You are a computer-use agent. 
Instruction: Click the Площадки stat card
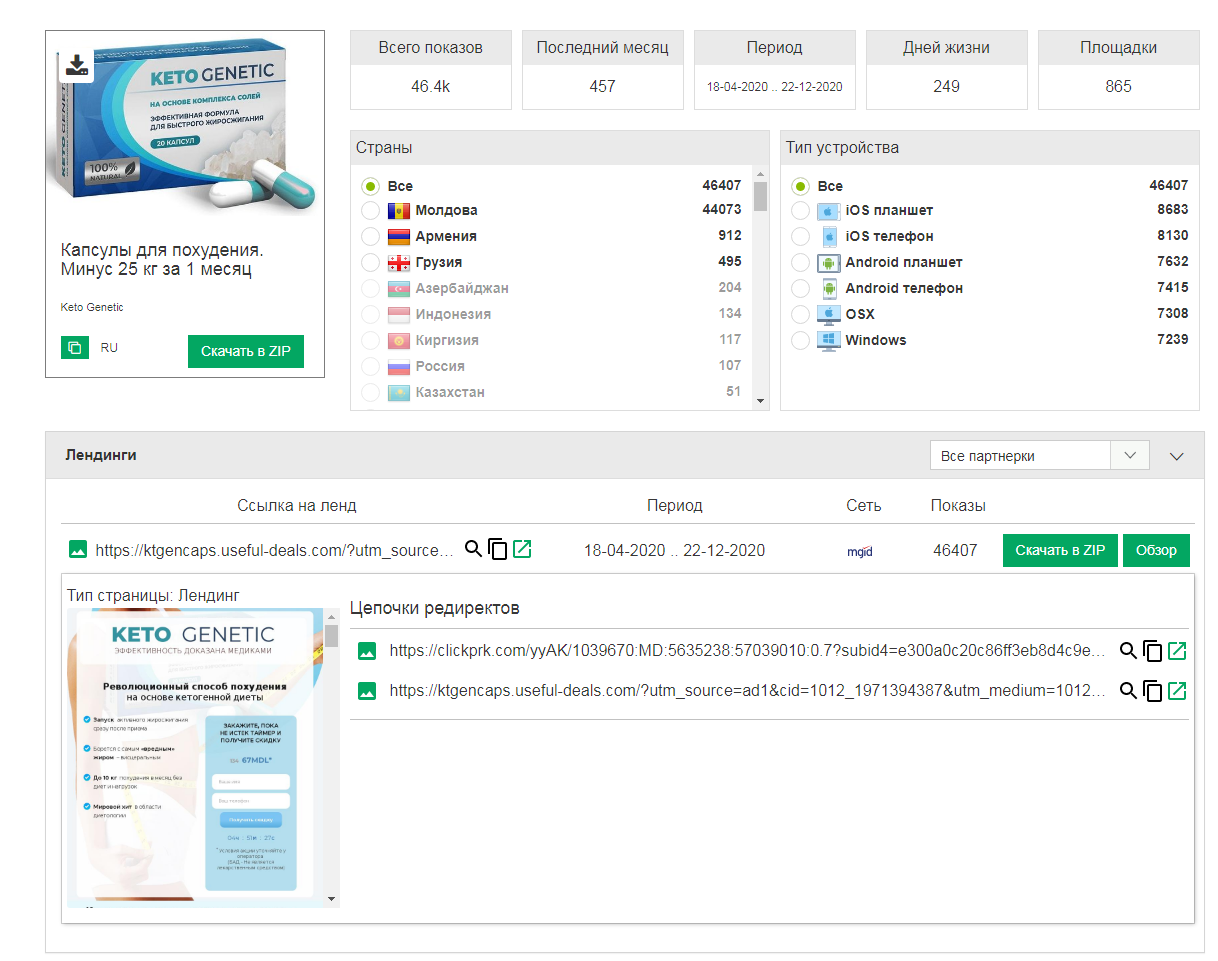1119,69
